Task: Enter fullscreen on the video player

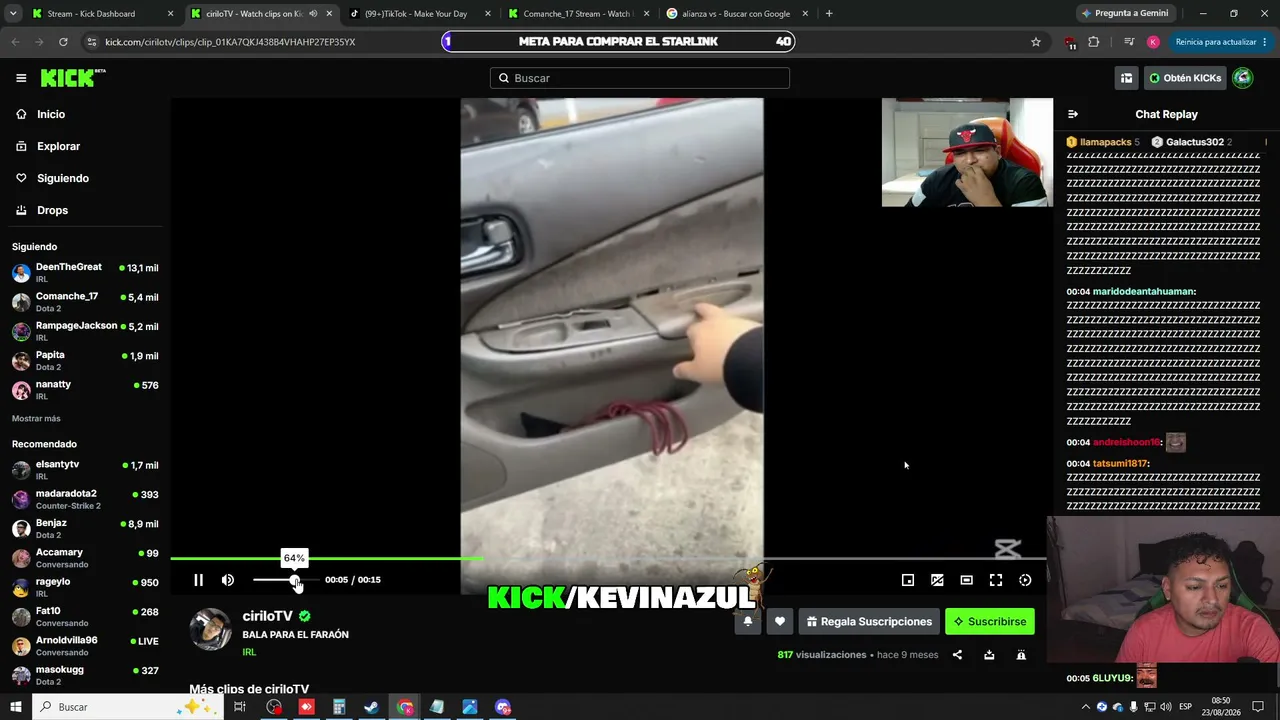Action: coord(996,580)
